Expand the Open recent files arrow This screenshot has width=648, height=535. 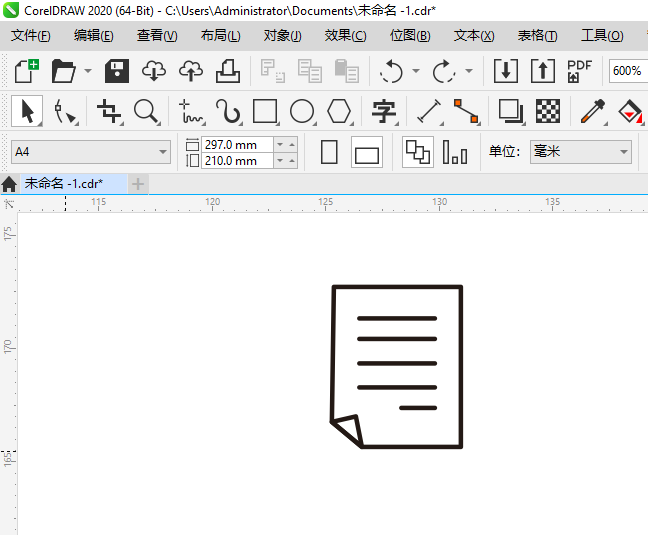(x=88, y=71)
